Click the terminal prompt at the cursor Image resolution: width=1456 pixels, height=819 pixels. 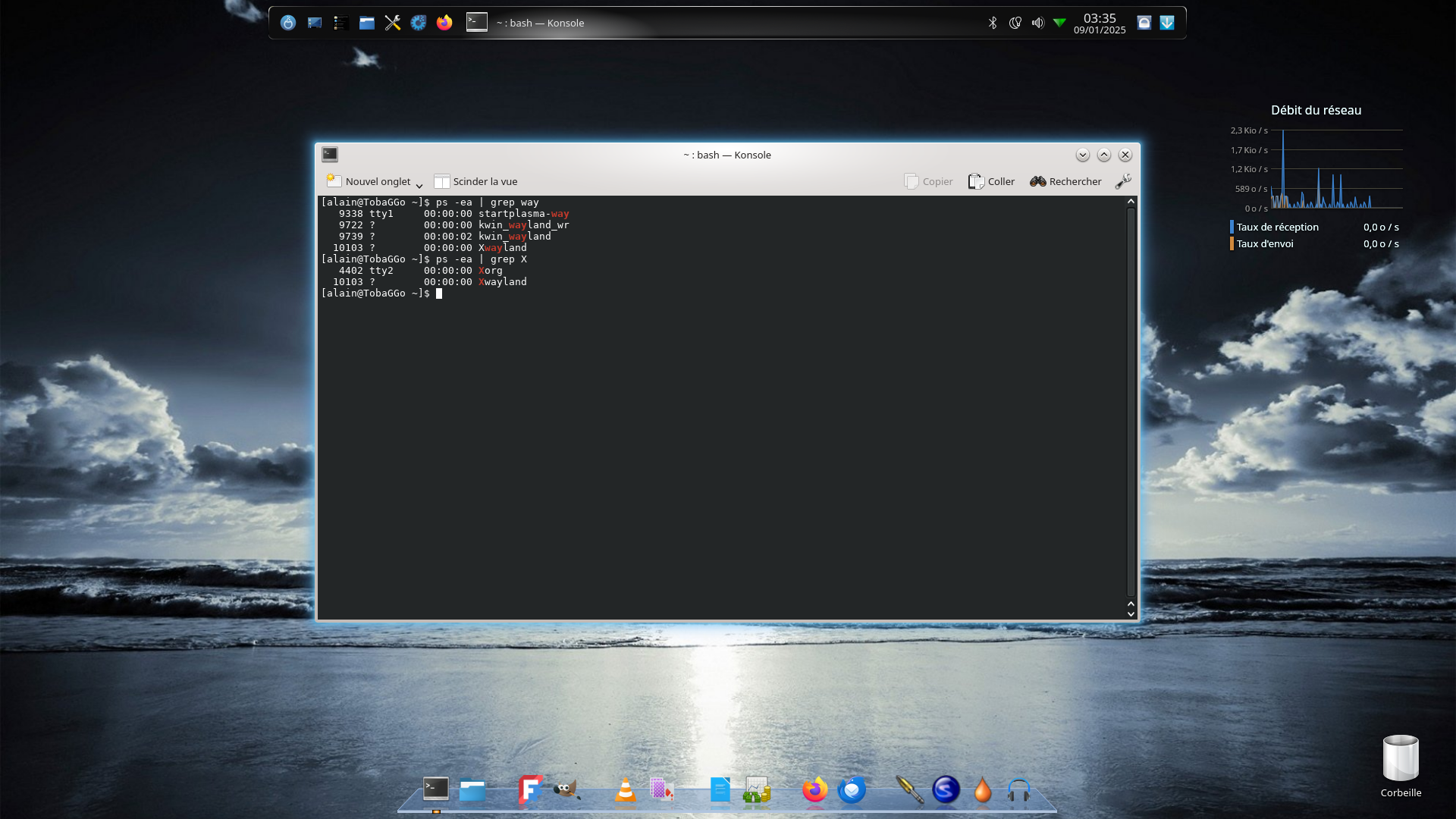coord(438,293)
